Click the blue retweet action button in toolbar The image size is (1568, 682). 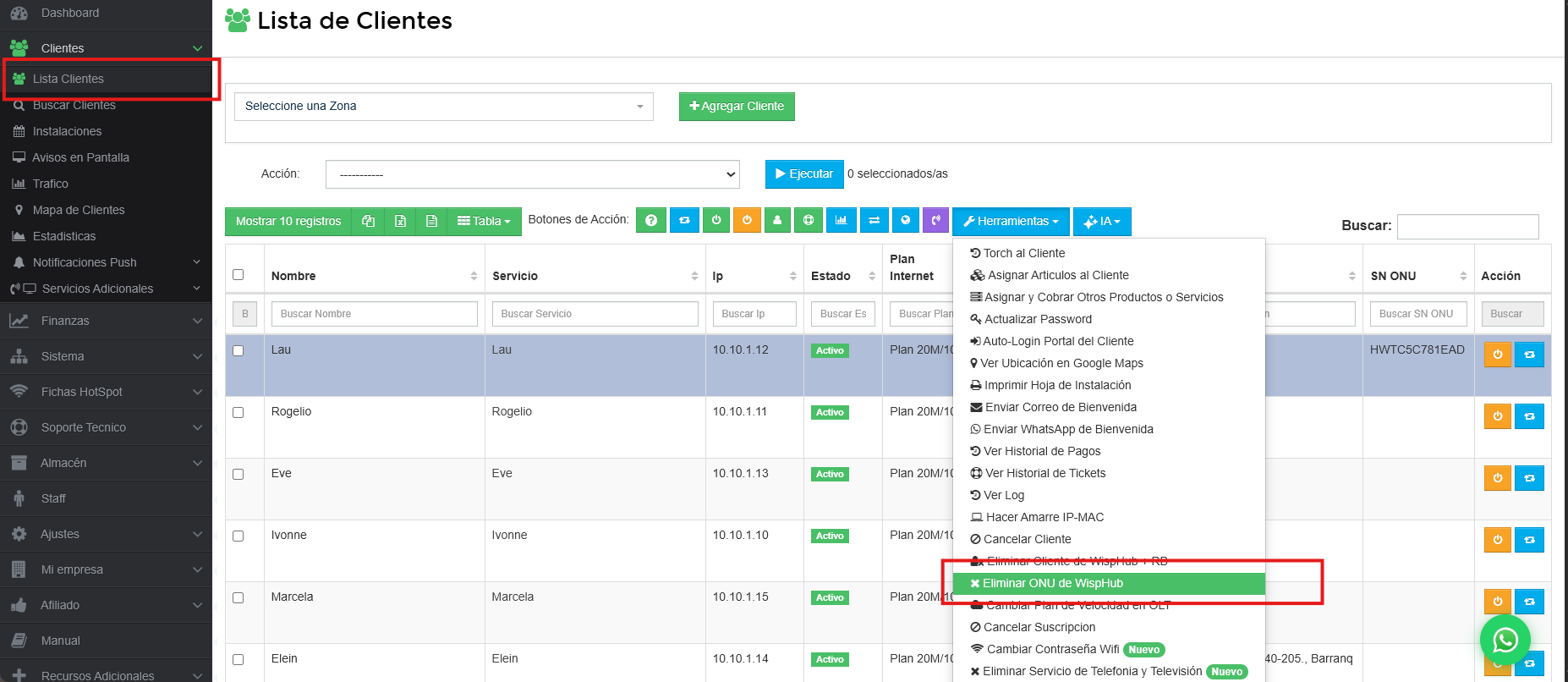coord(684,220)
